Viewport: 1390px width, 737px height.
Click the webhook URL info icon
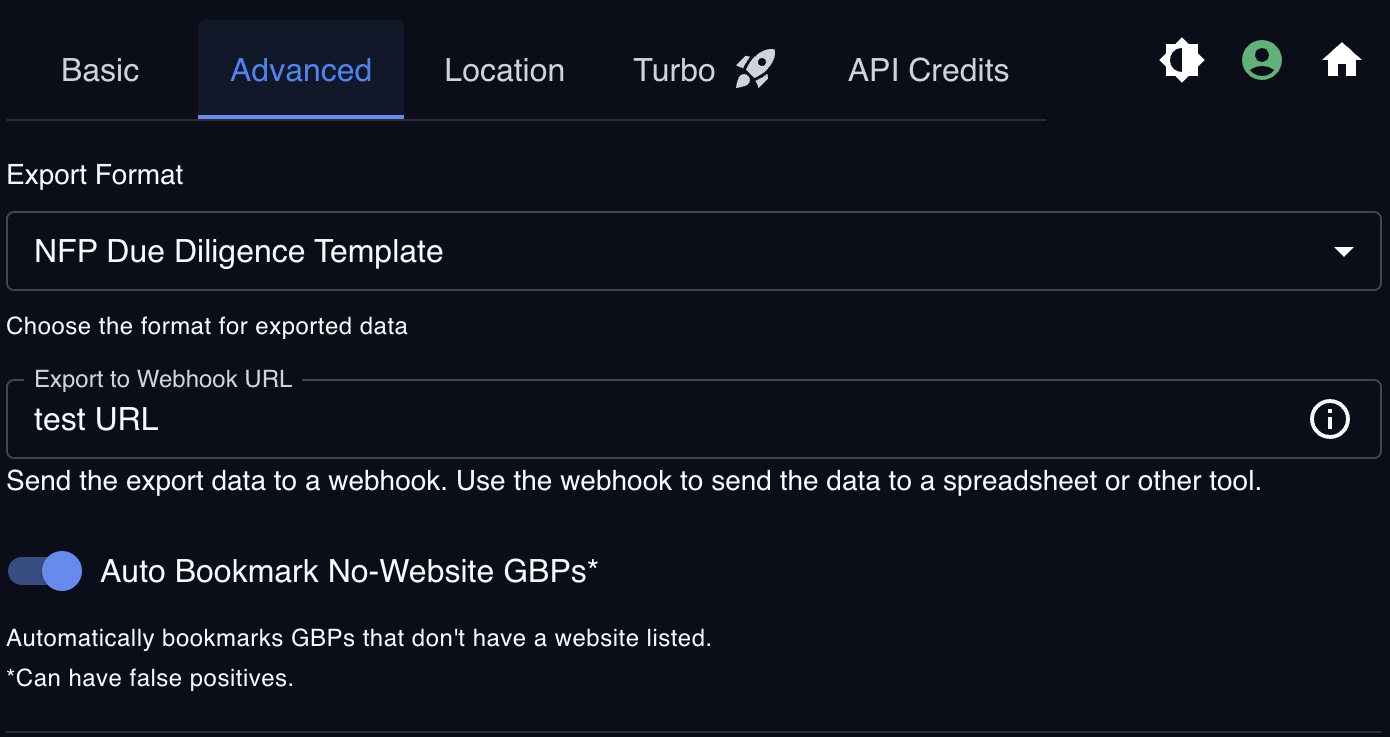[x=1330, y=419]
